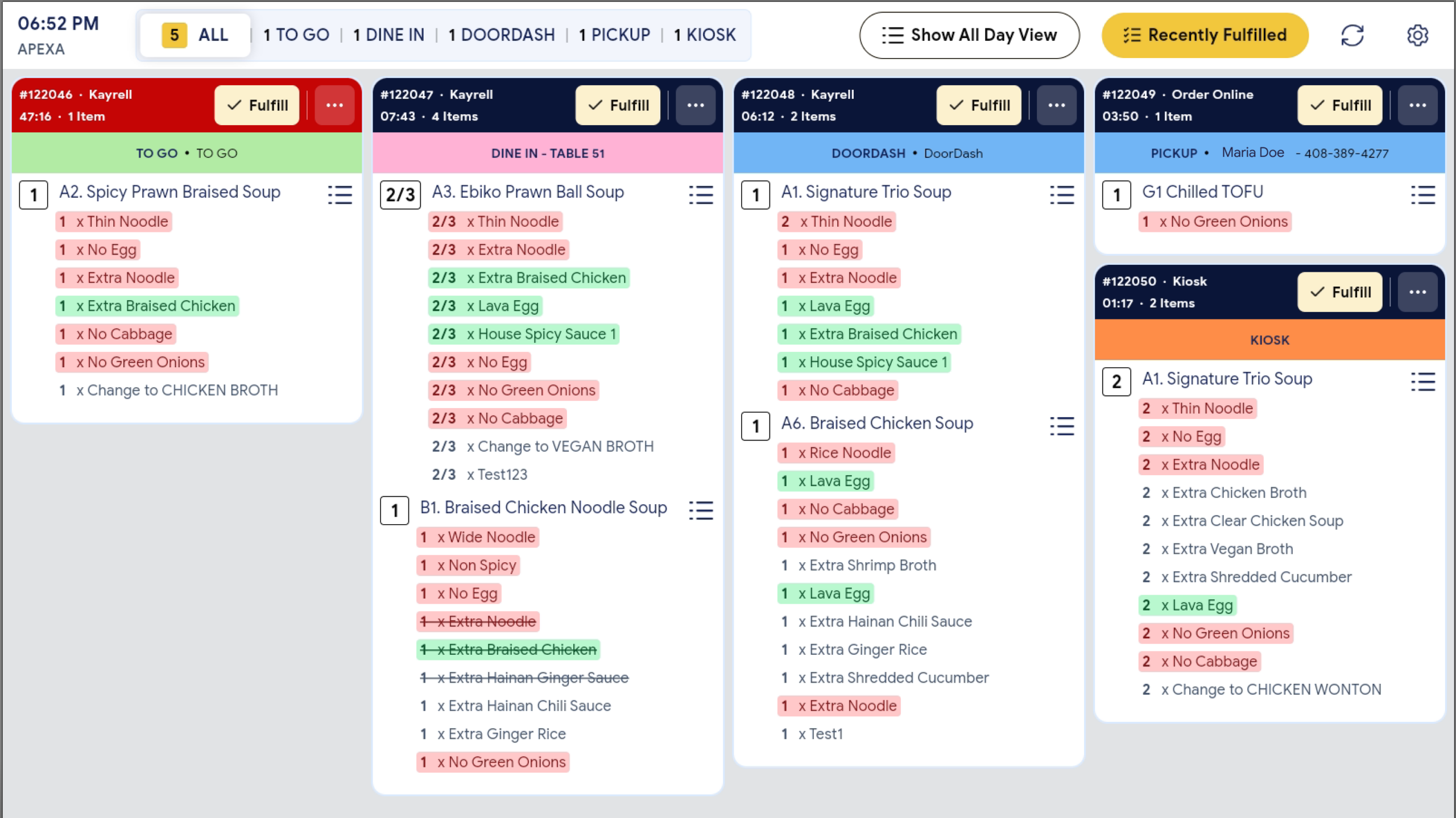The height and width of the screenshot is (818, 1456).
Task: Switch to the 1 DOORDASH filter tab
Action: [x=501, y=35]
